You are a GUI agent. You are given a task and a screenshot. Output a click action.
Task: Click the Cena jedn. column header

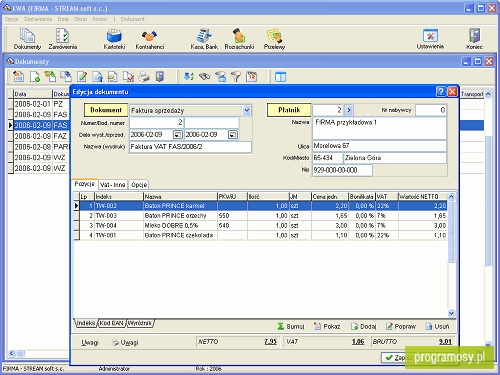[x=330, y=197]
